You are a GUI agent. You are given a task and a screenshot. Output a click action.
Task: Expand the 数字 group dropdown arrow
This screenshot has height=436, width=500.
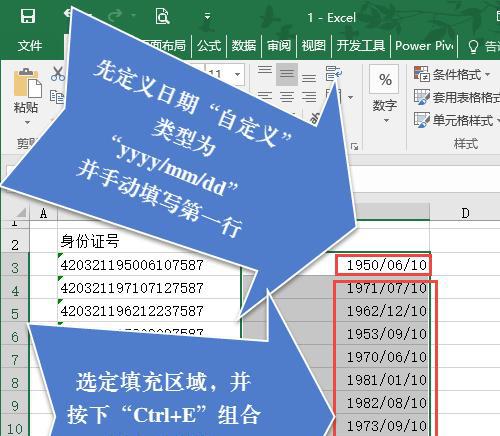click(386, 120)
